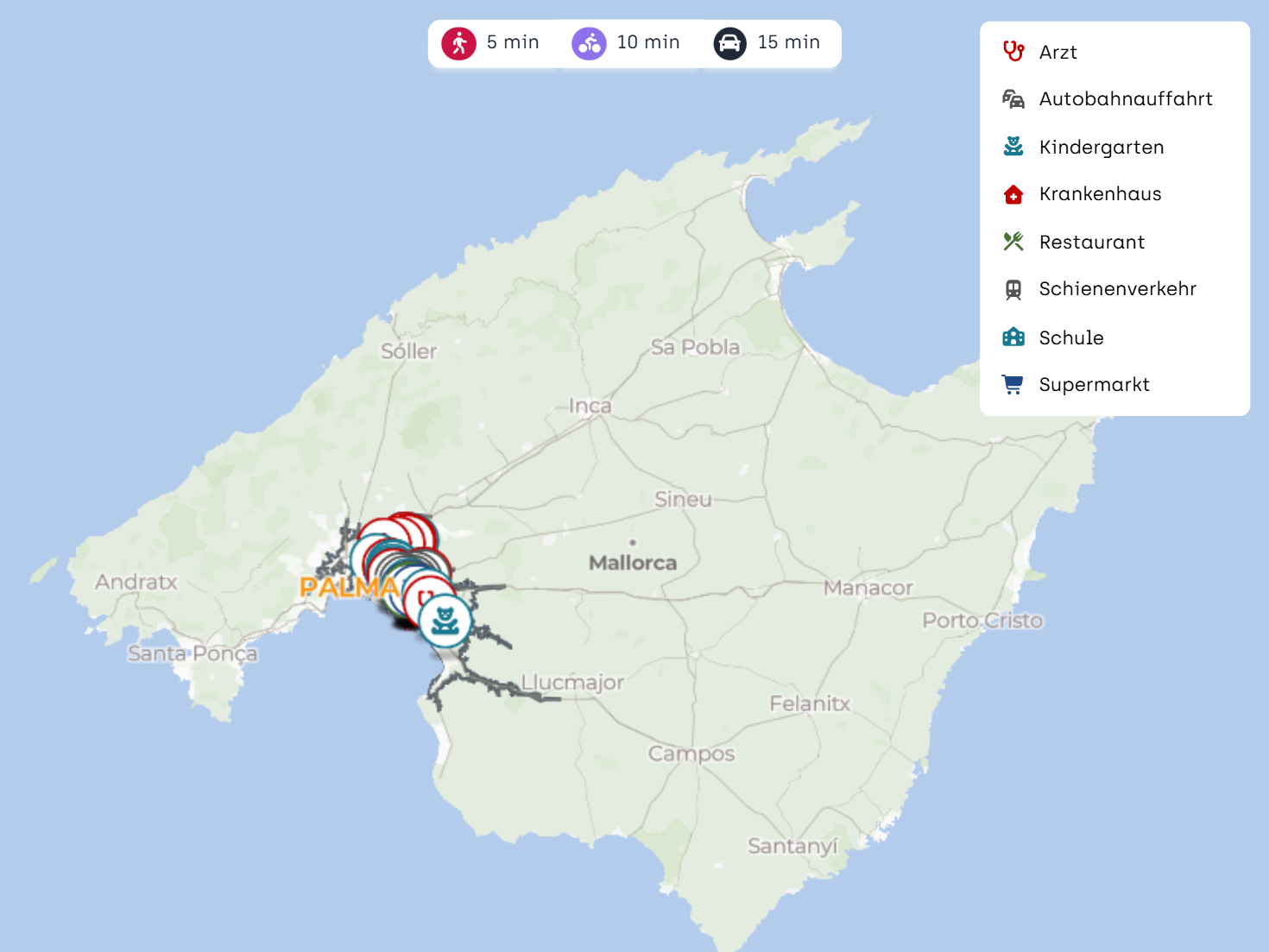Viewport: 1269px width, 952px height.
Task: Select the 10 min cycling icon
Action: point(589,43)
